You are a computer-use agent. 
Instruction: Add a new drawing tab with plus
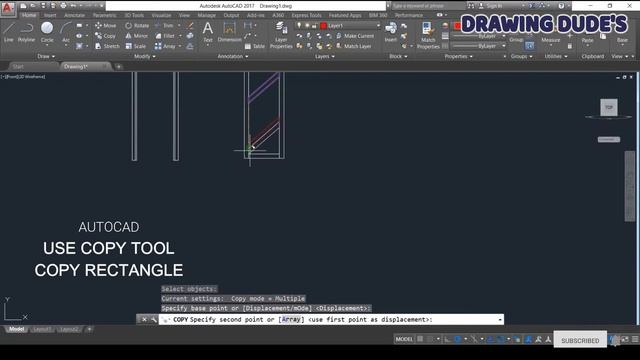pyautogui.click(x=119, y=66)
